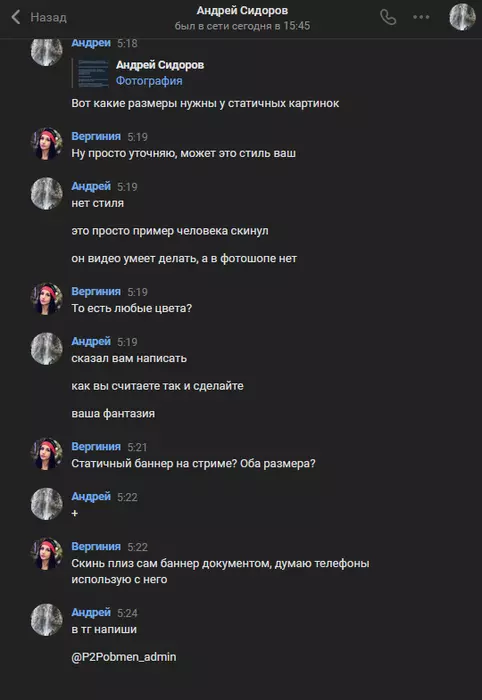Click the @P2Pobmen_admin mention
The width and height of the screenshot is (482, 700).
point(124,657)
